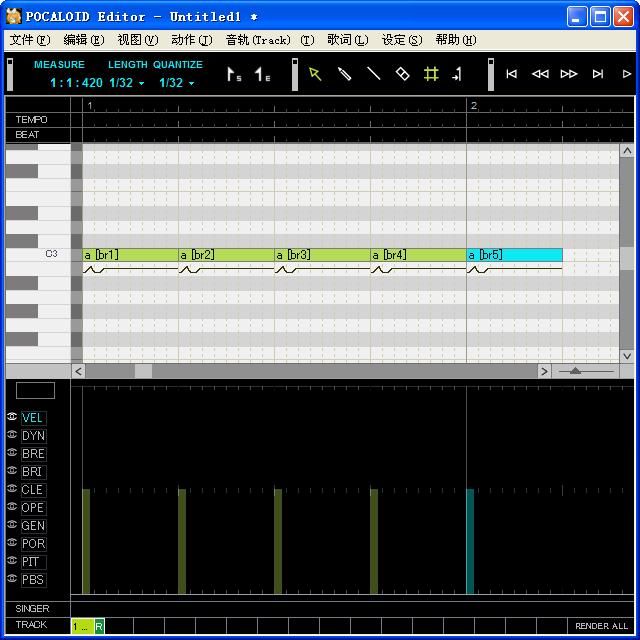Open the QUANTIZE 1/32 dropdown
The image size is (640, 640).
point(176,83)
